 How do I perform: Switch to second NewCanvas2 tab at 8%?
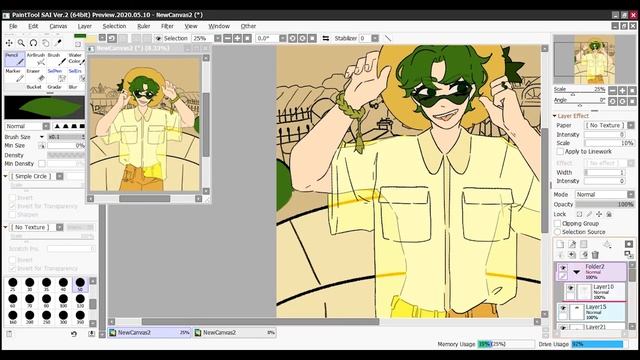pos(234,333)
